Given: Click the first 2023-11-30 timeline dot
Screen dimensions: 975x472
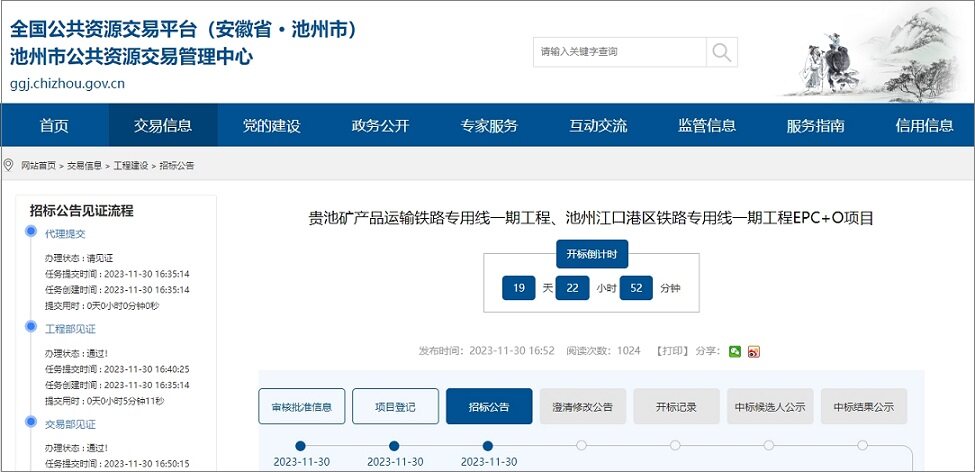Looking at the screenshot, I should 300,446.
